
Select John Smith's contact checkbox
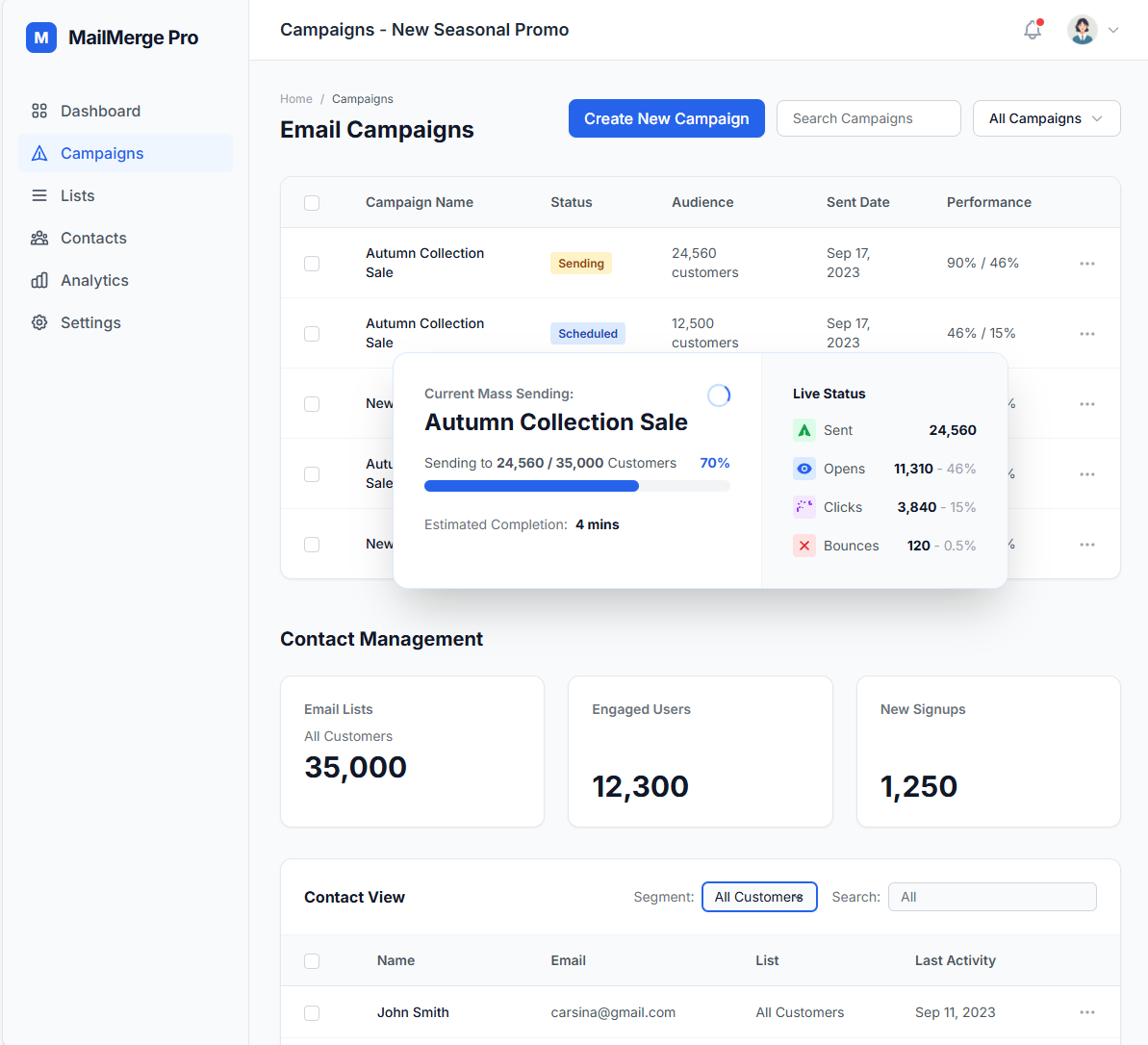click(x=312, y=1012)
